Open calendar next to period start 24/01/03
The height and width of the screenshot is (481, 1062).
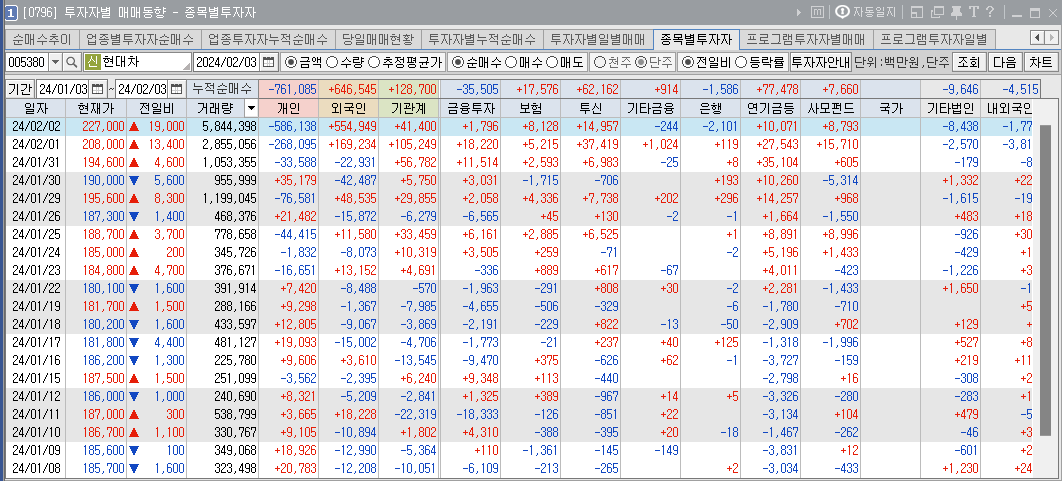coord(98,89)
